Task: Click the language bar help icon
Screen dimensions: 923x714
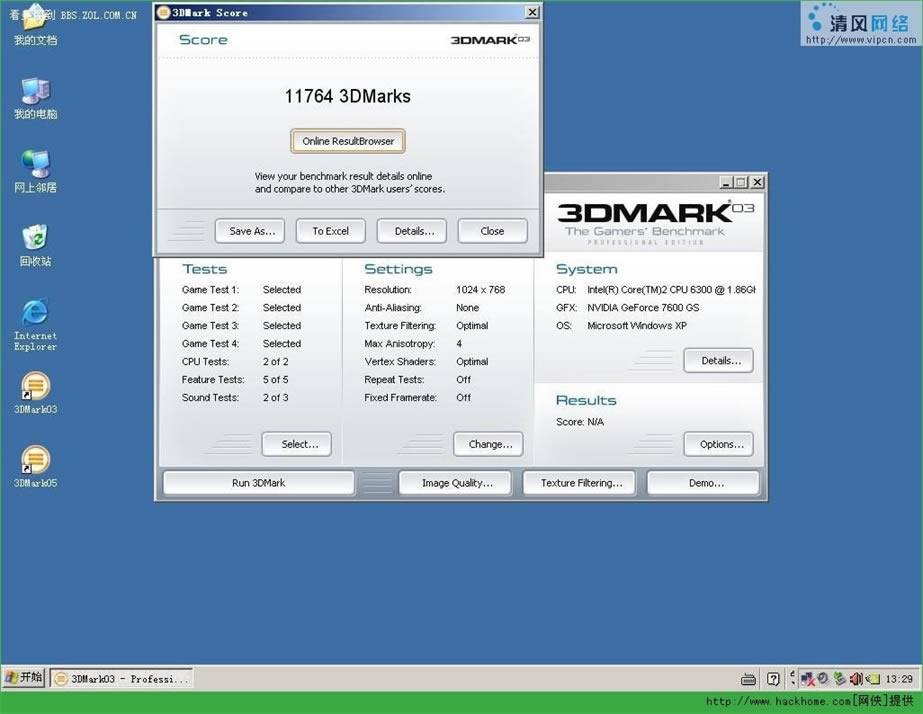Action: point(773,679)
